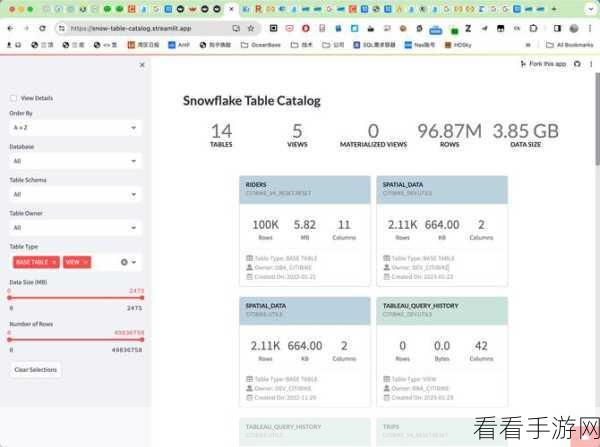Click the '3.85 GB DATA SIZE' metric
Viewport: 600px width, 447px height.
[525, 135]
